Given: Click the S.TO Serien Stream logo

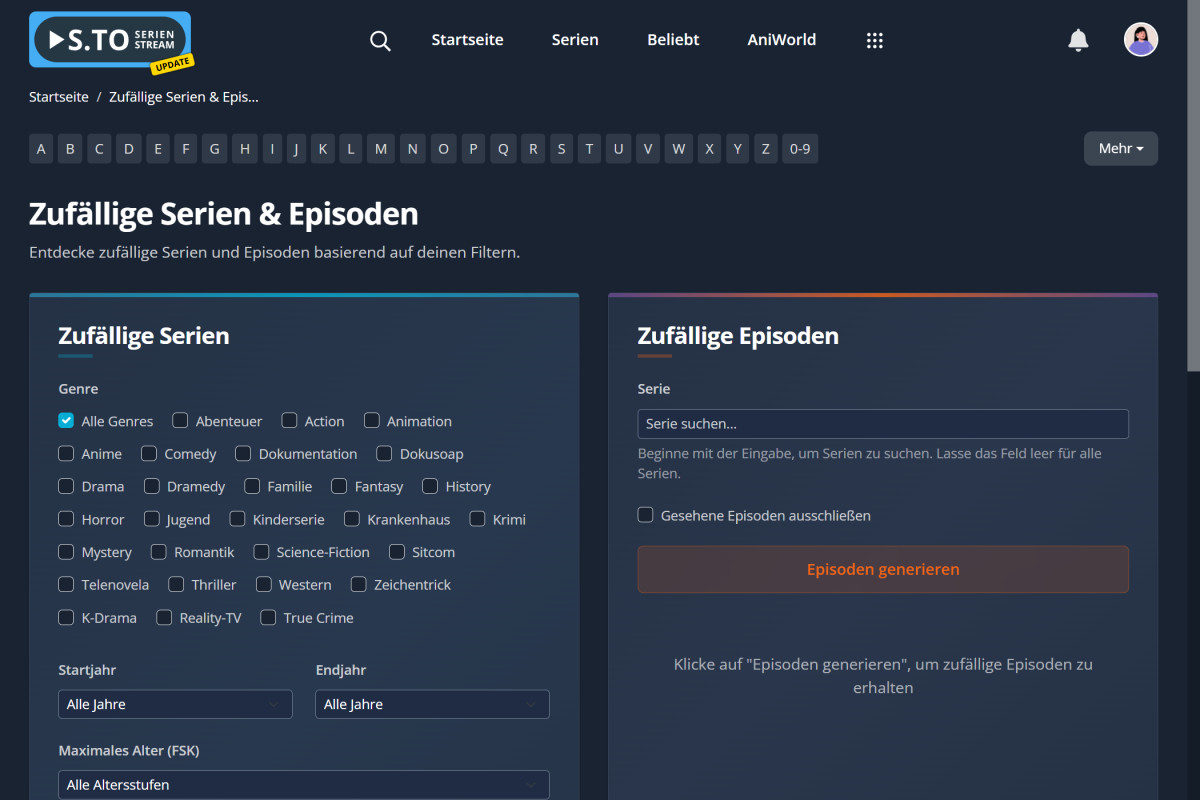Looking at the screenshot, I should pyautogui.click(x=108, y=40).
